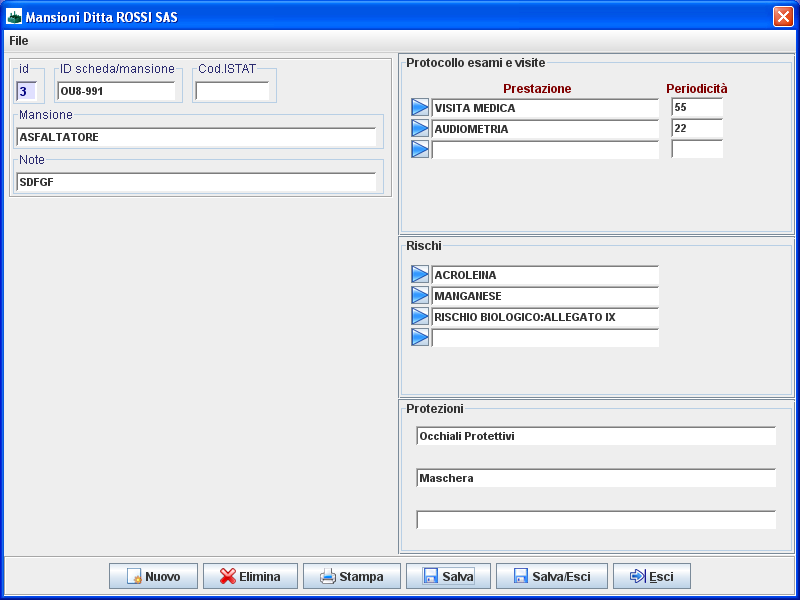Click the Occhiali Protettivi protection field
The image size is (800, 600).
coord(595,436)
